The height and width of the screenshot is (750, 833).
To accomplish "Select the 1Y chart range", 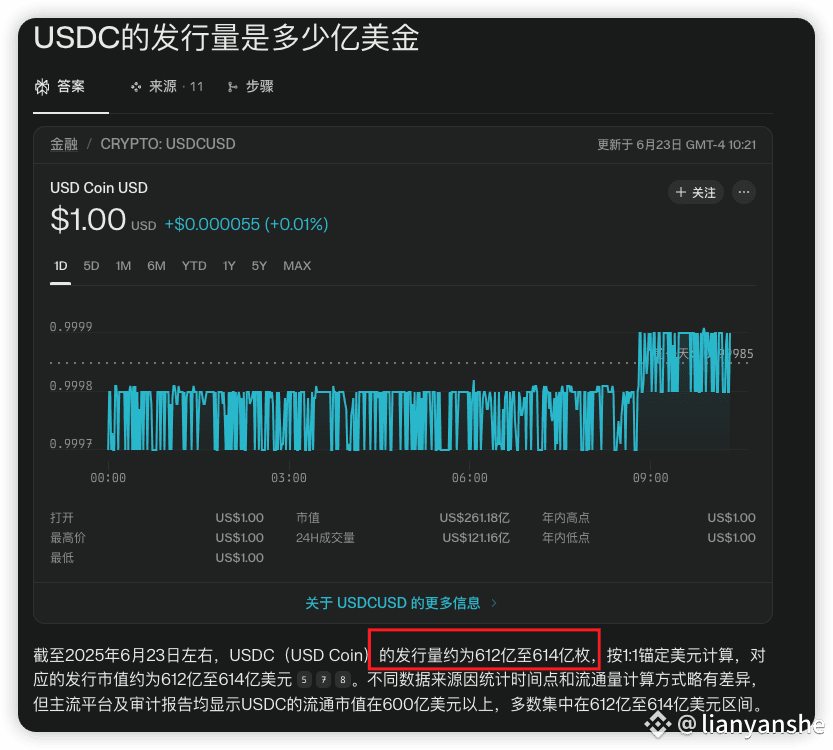I will (x=229, y=266).
